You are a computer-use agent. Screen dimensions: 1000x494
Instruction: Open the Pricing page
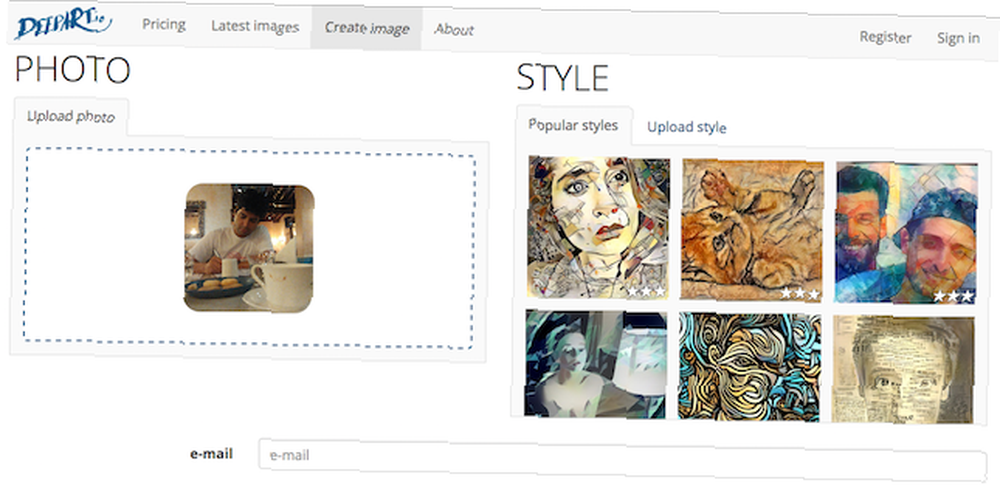click(164, 25)
